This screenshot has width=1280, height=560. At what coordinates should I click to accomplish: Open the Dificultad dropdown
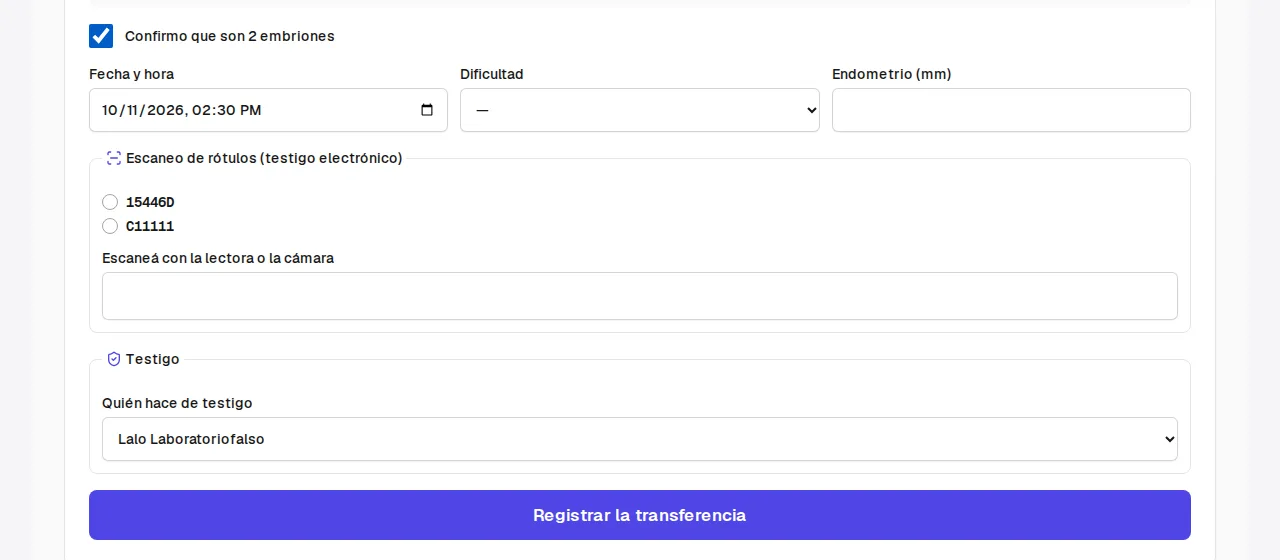640,110
